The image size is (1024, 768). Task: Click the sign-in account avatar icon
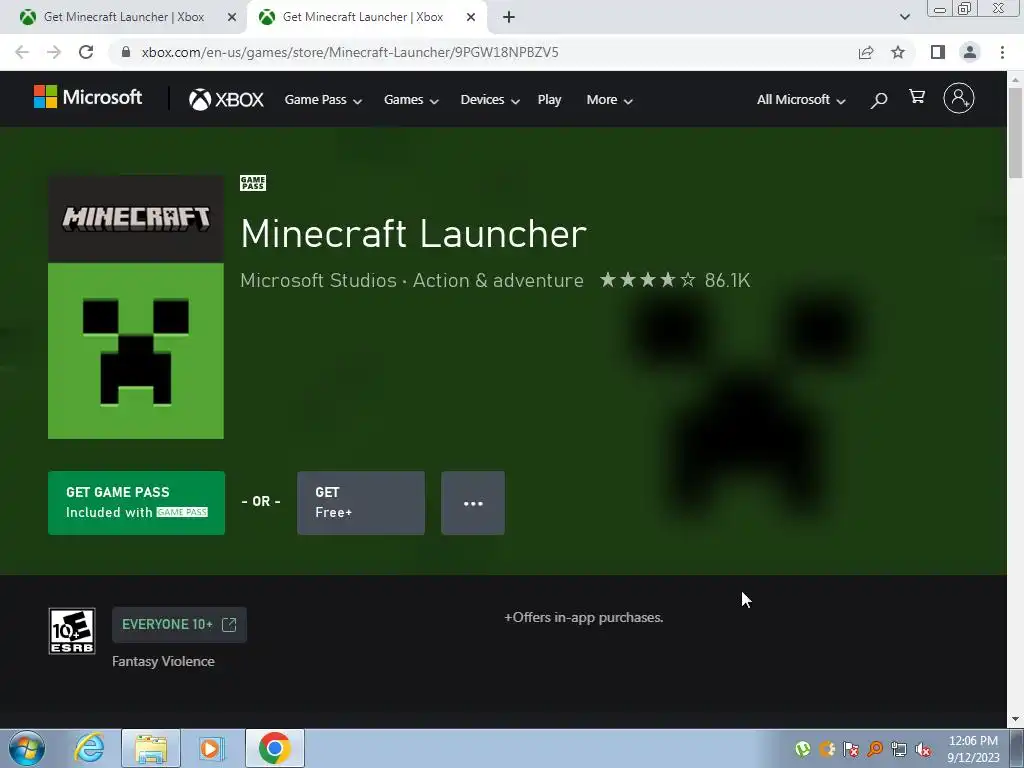[x=959, y=99]
